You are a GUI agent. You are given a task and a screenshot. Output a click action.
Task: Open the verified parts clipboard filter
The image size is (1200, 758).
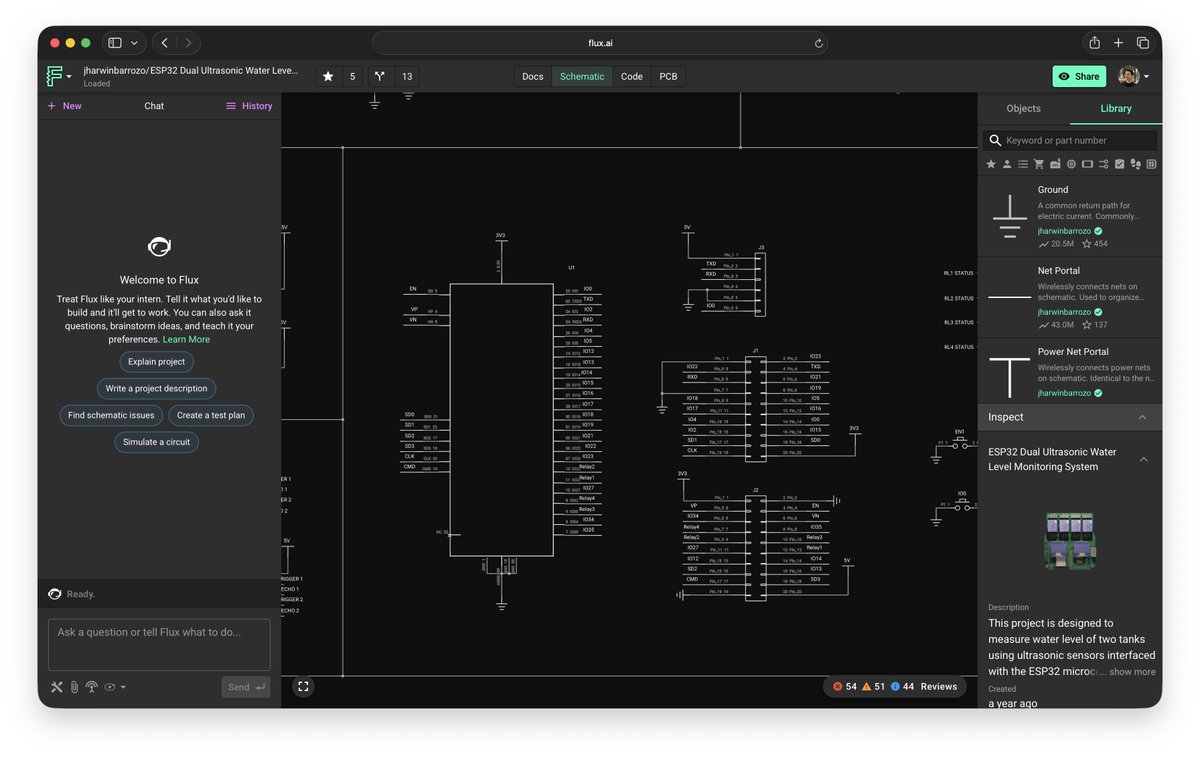1119,164
